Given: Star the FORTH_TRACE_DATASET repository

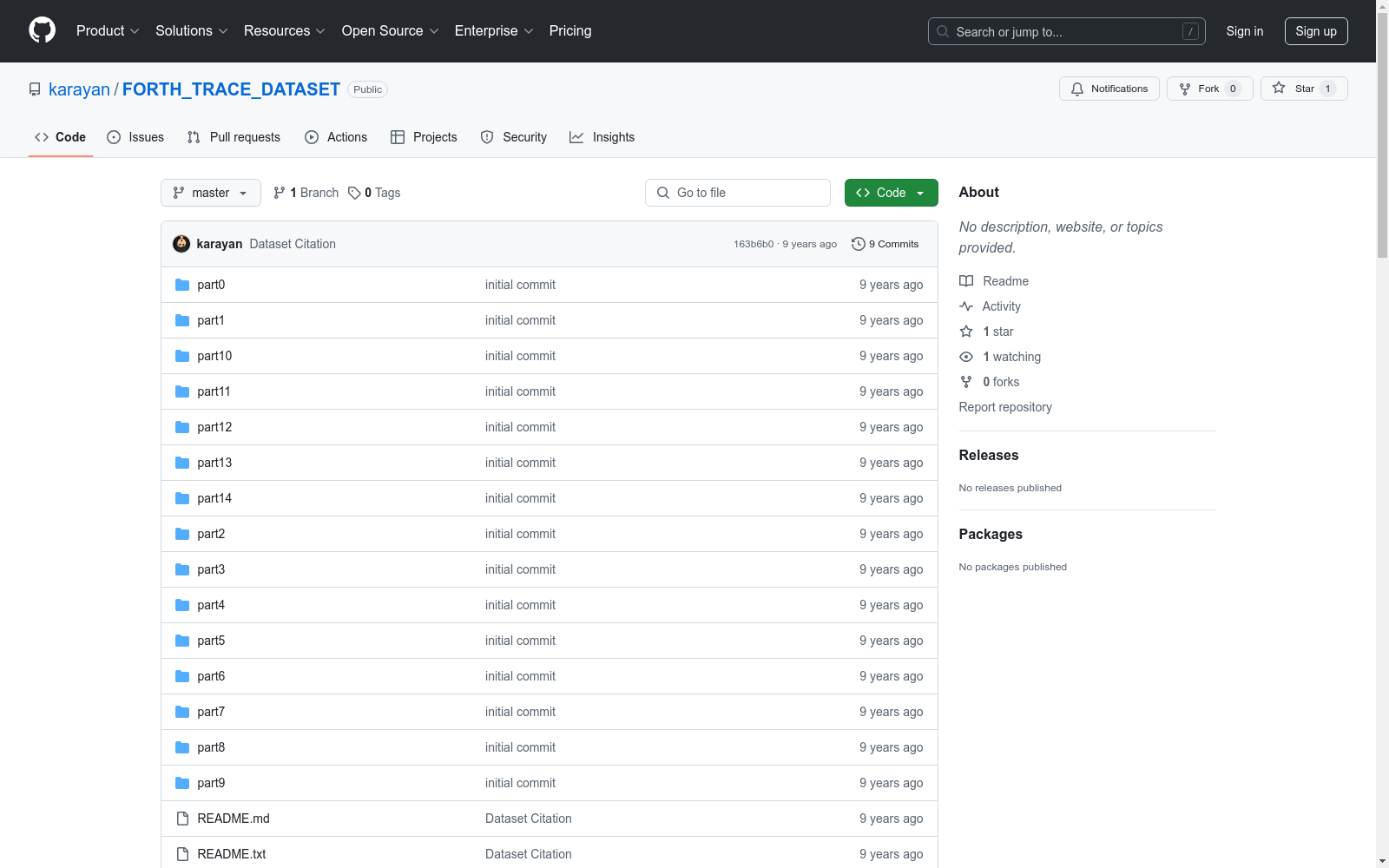Looking at the screenshot, I should [x=1304, y=89].
